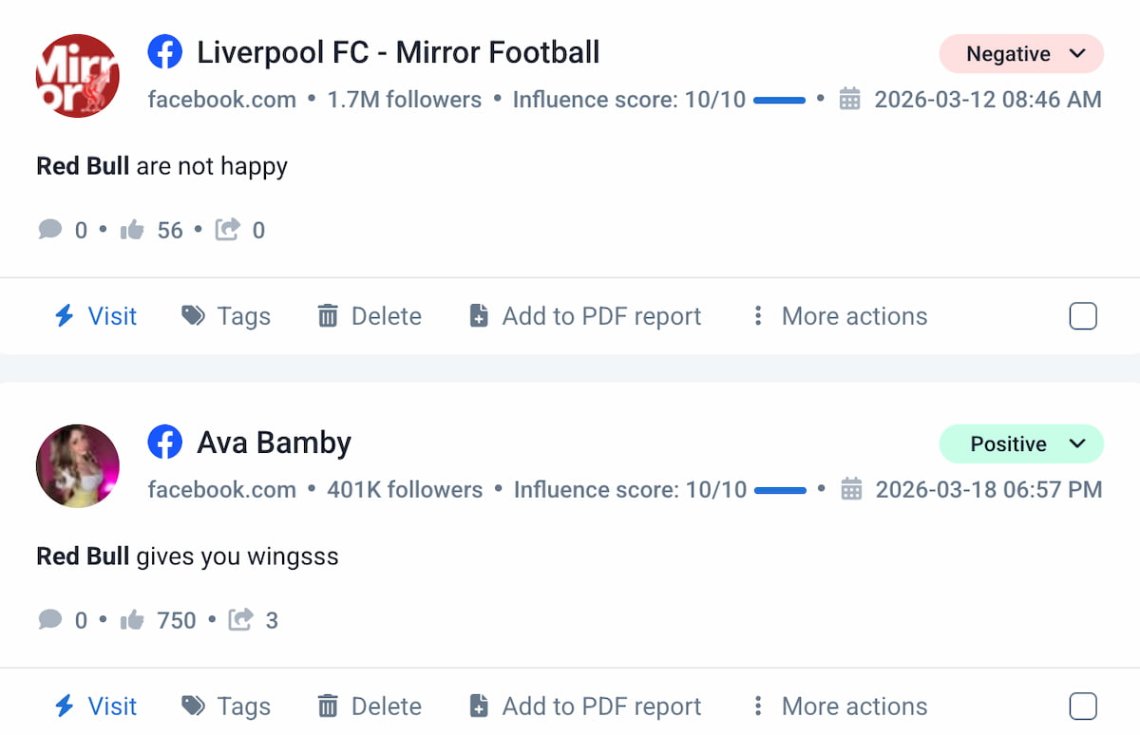Click the facebook.com source link under Ava Bamby
Viewport: 1140px width, 735px height.
pos(221,490)
